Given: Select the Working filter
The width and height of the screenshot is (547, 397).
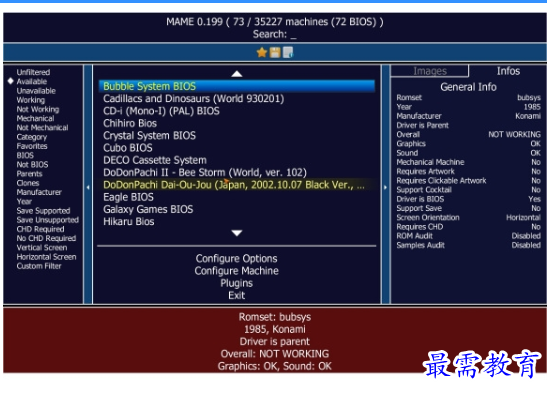Looking at the screenshot, I should 31,100.
